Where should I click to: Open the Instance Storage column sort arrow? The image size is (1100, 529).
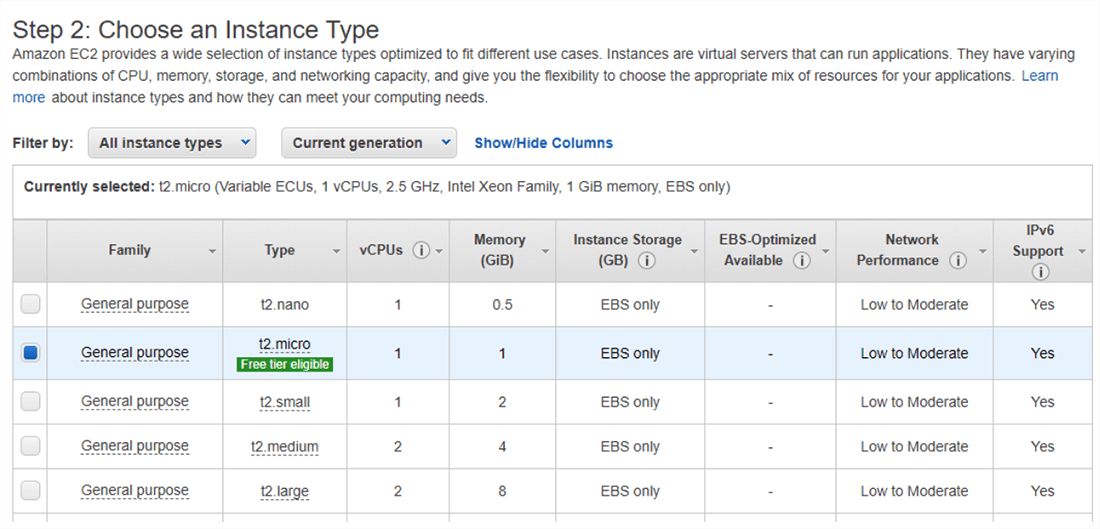[x=694, y=251]
